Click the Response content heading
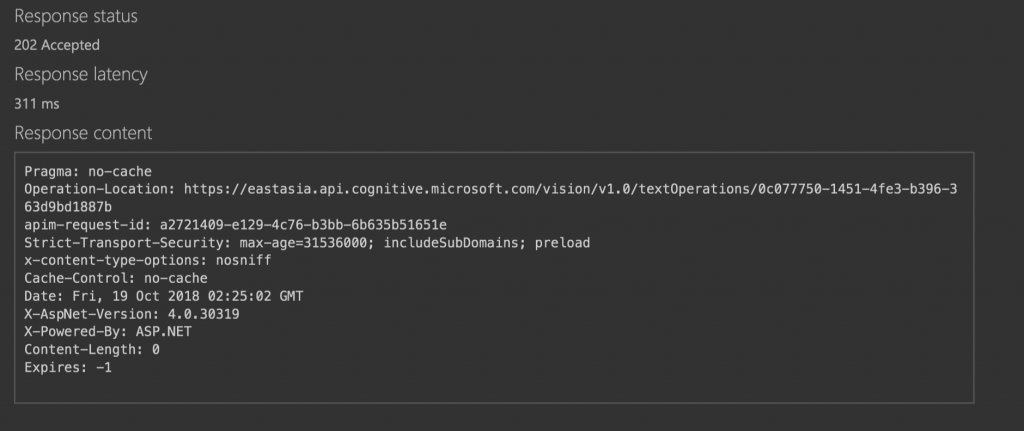 point(83,132)
